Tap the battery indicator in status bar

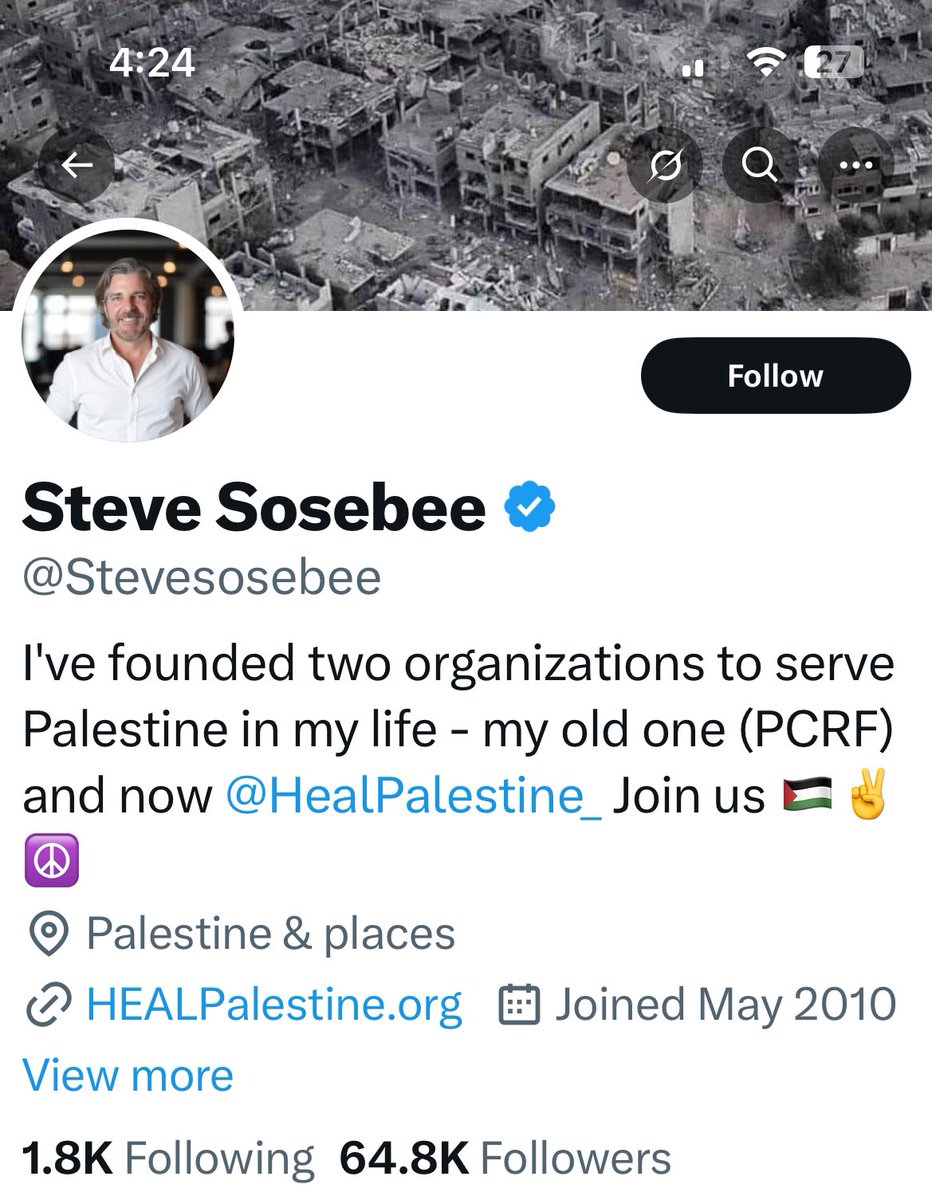click(833, 64)
